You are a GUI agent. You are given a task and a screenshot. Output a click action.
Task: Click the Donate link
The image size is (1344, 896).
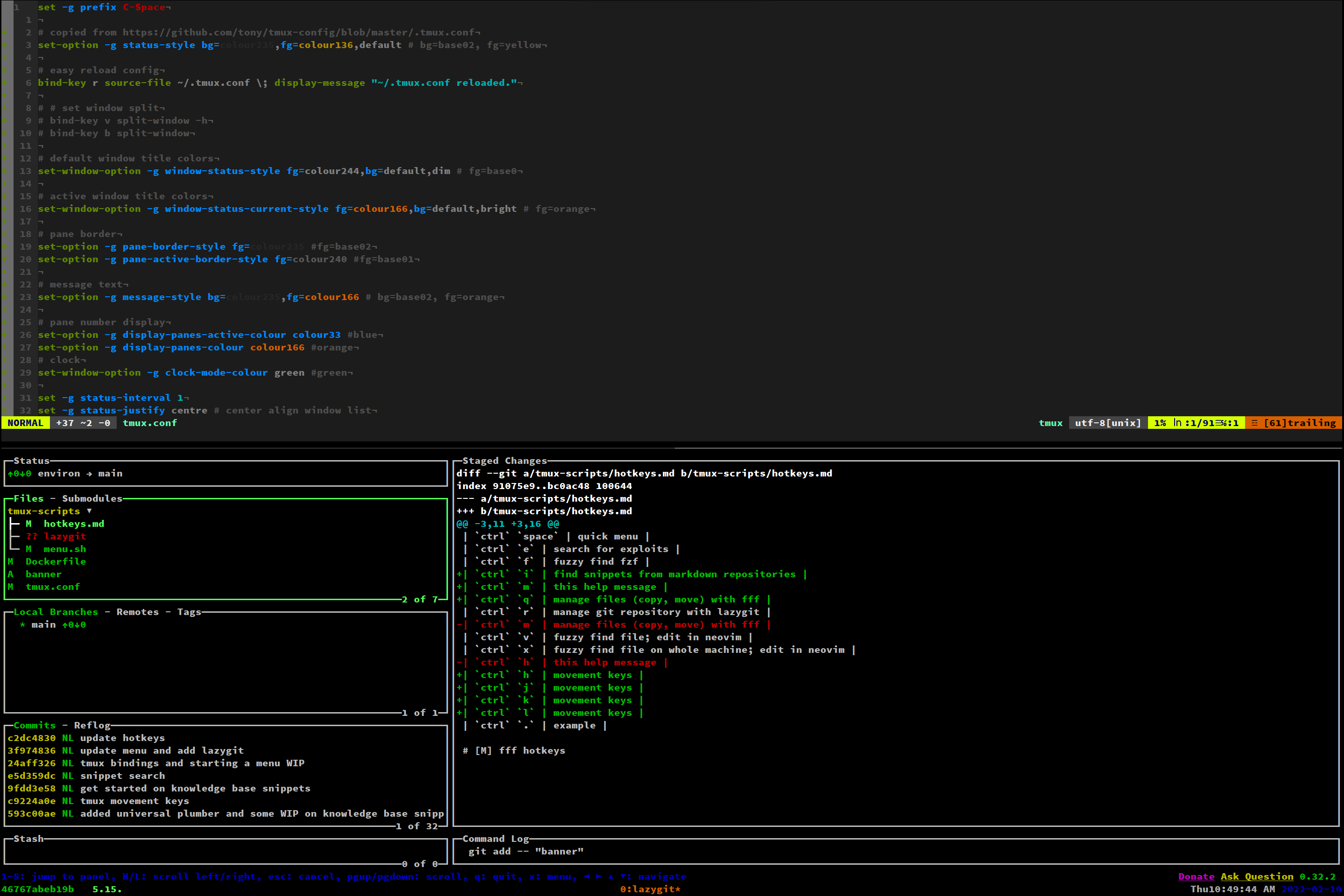(x=1196, y=876)
